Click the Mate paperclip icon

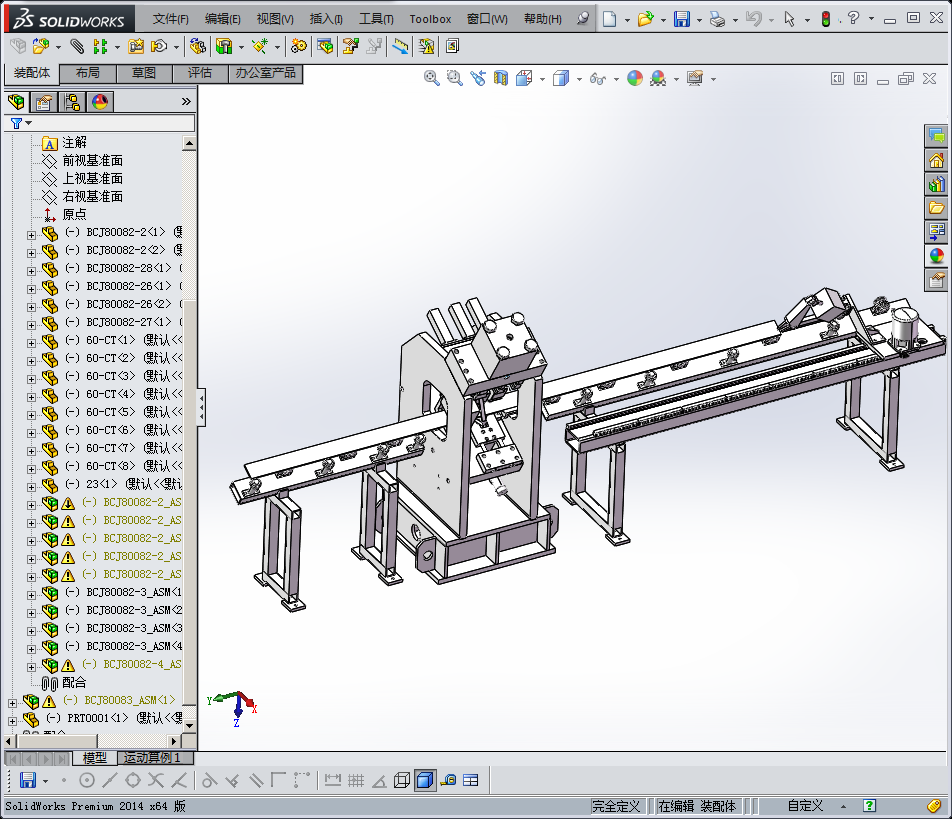[x=76, y=46]
